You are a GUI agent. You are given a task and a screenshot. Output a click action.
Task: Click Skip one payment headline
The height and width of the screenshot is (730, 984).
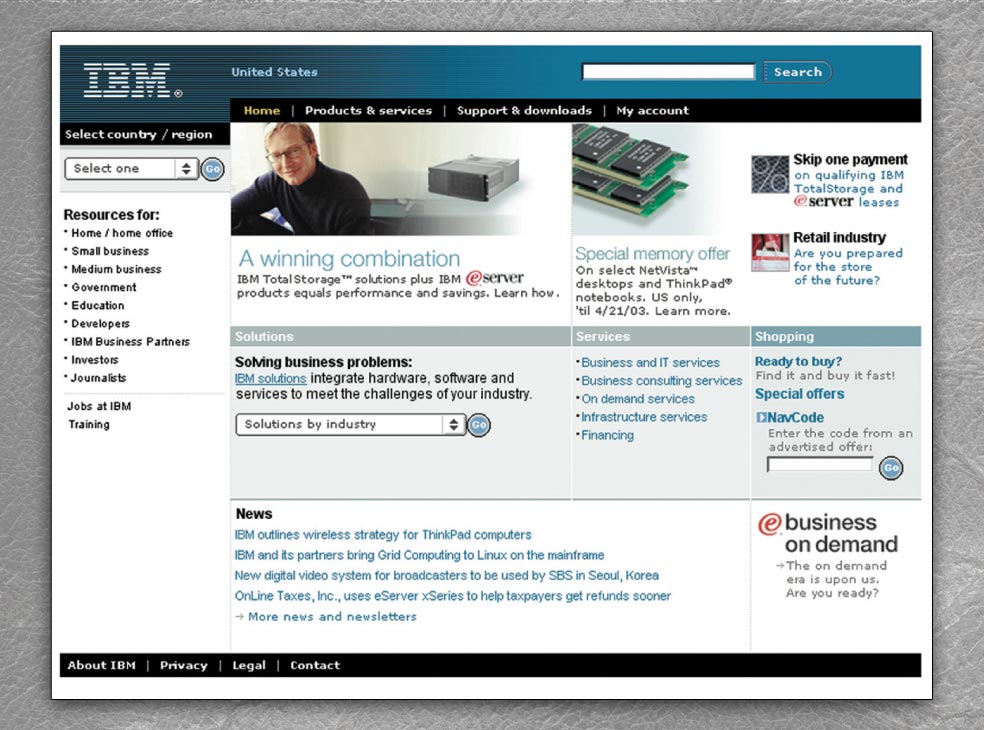click(850, 159)
